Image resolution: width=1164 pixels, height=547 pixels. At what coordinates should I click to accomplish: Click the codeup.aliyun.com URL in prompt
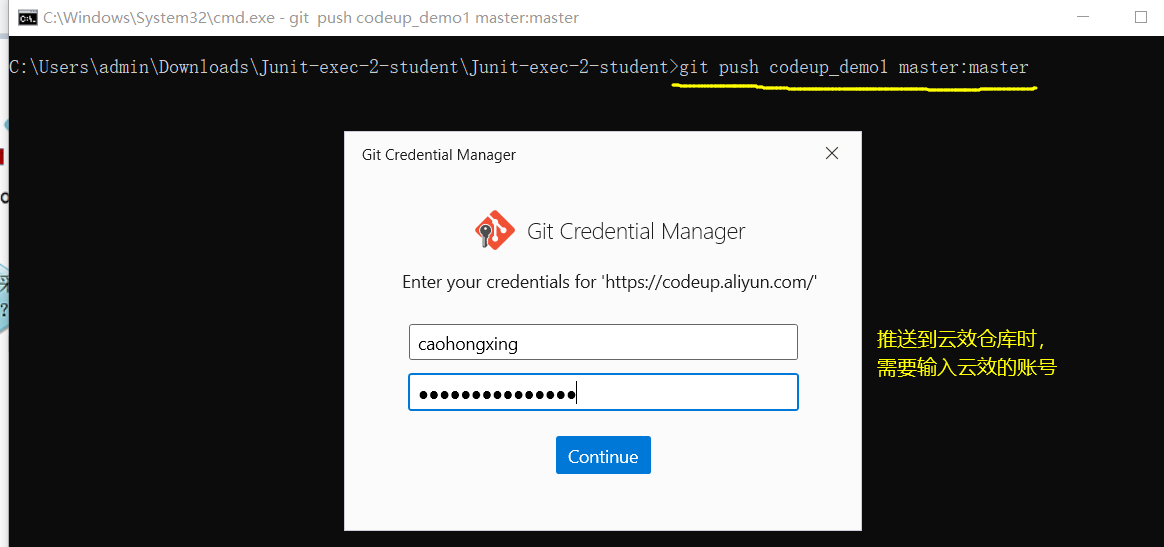click(x=709, y=282)
